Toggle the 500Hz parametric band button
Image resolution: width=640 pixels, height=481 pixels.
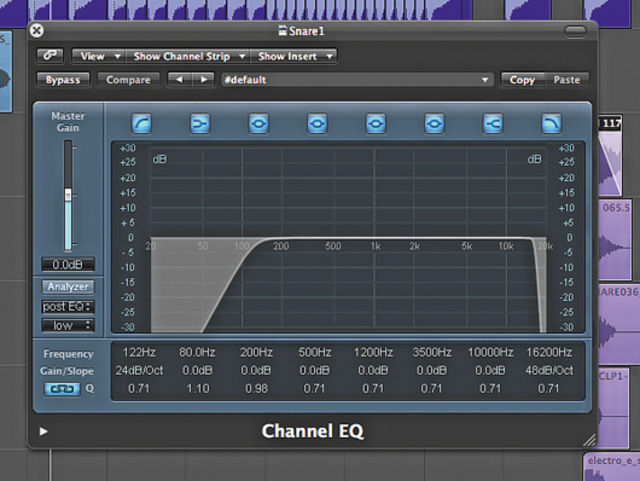318,123
